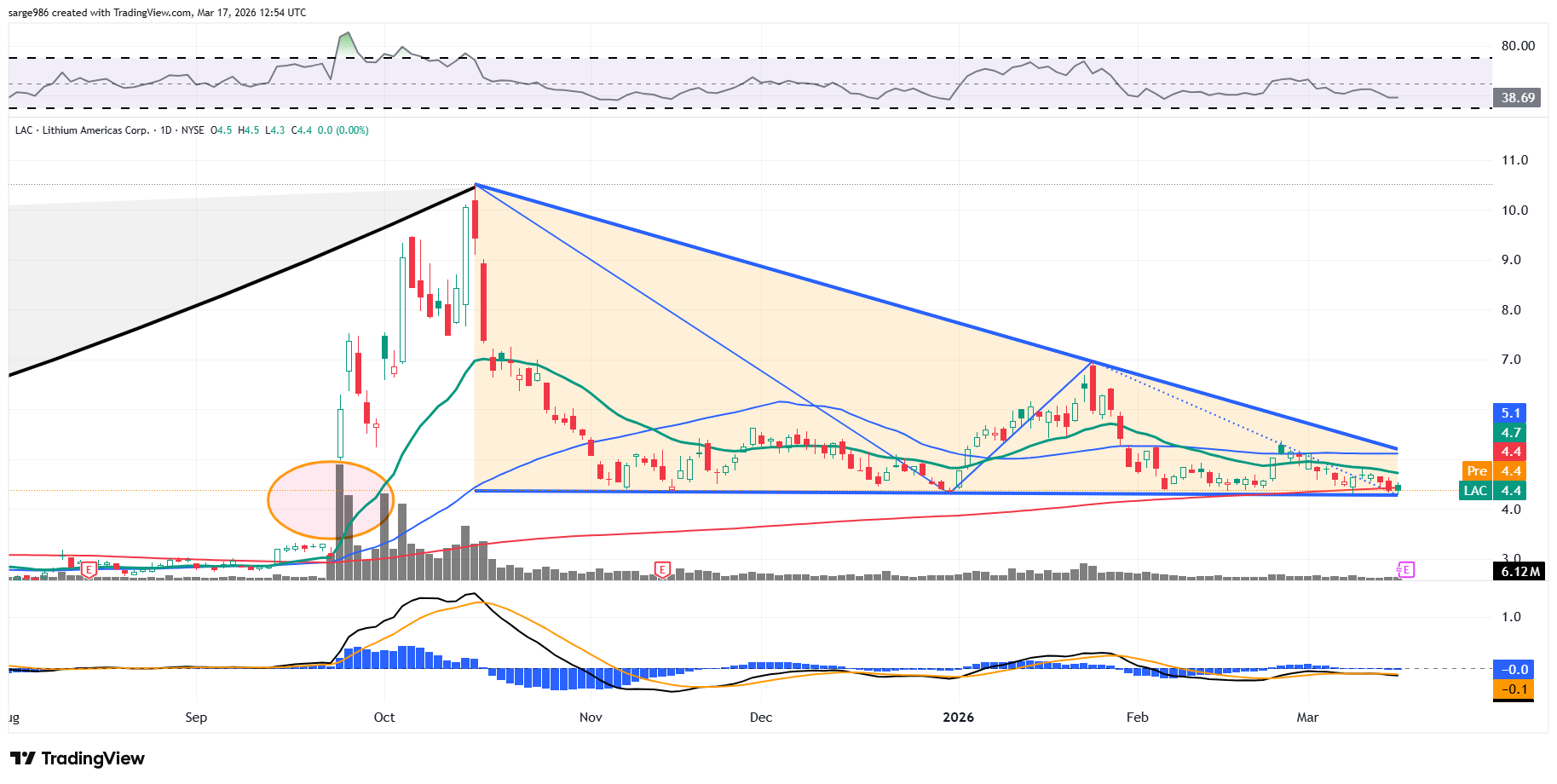Screen dimensions: 1557x784
Task: Click the sarge986 TradingView.com attribution text
Action: click(x=157, y=13)
